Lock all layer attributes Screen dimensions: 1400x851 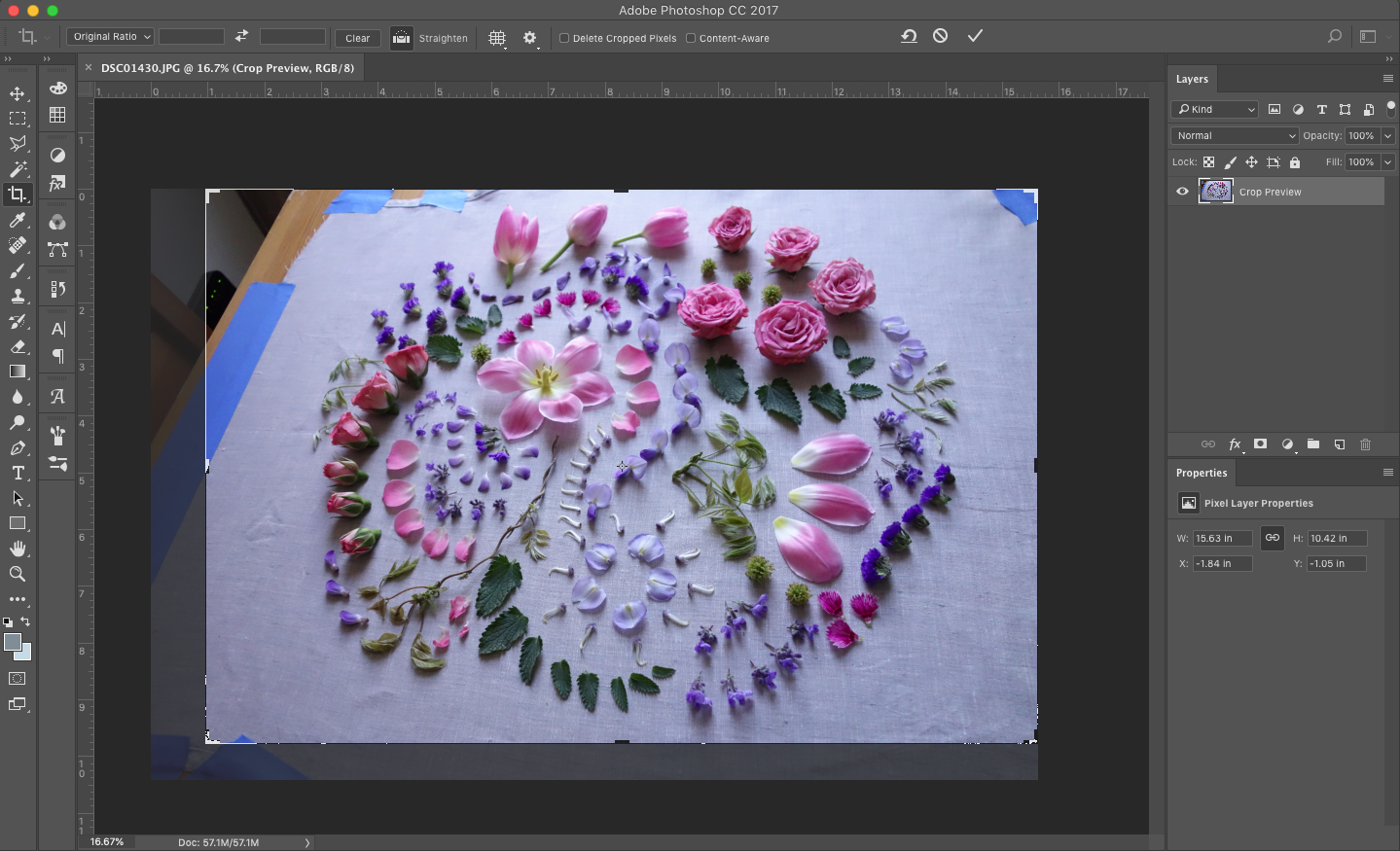point(1295,162)
